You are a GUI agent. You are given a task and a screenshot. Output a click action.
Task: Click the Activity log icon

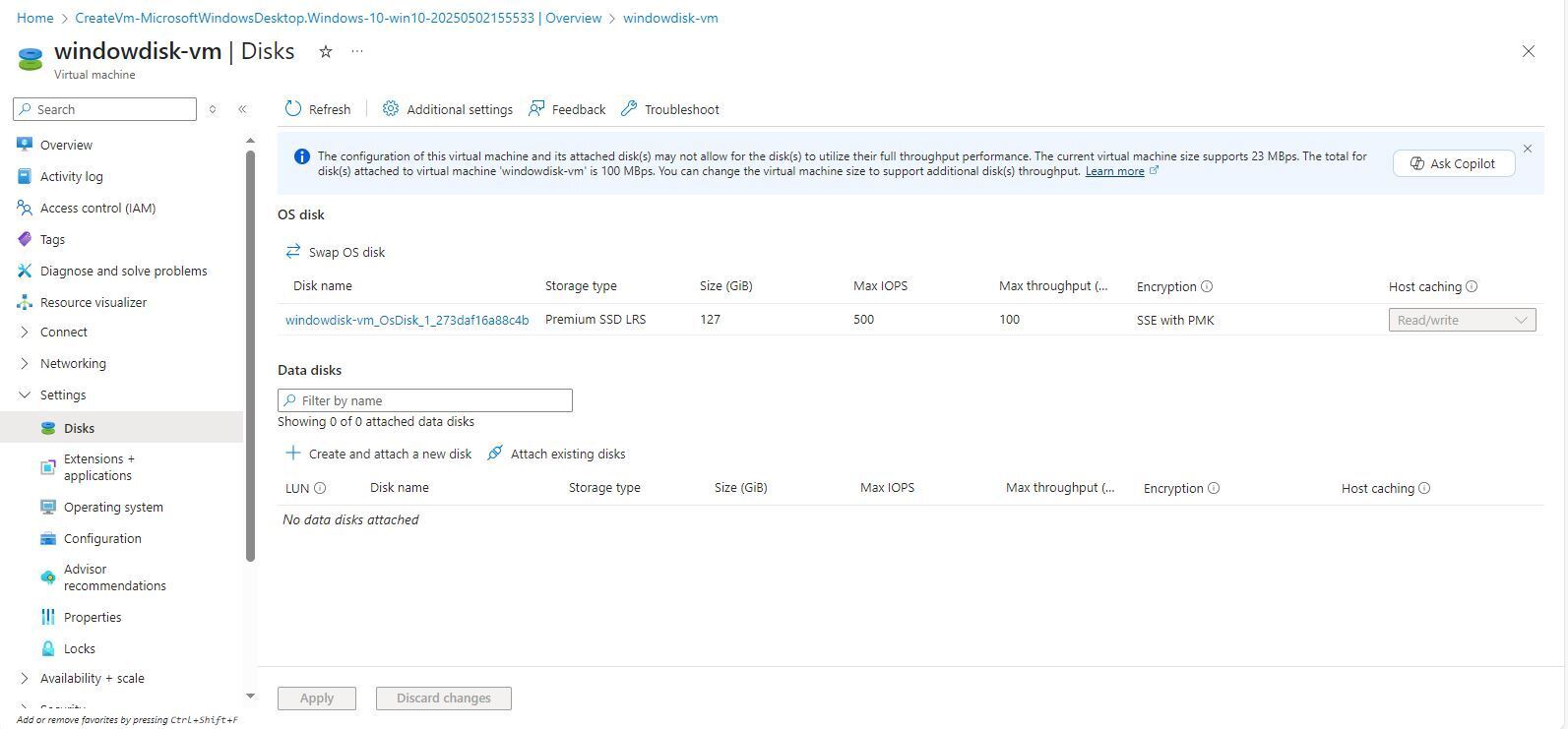tap(25, 176)
